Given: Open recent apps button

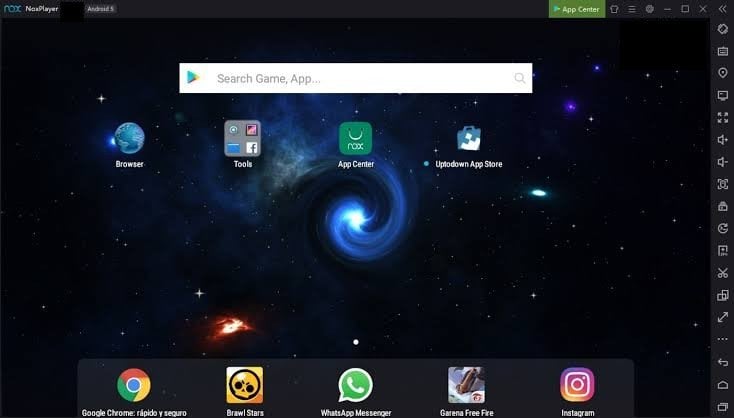Looking at the screenshot, I should (723, 406).
